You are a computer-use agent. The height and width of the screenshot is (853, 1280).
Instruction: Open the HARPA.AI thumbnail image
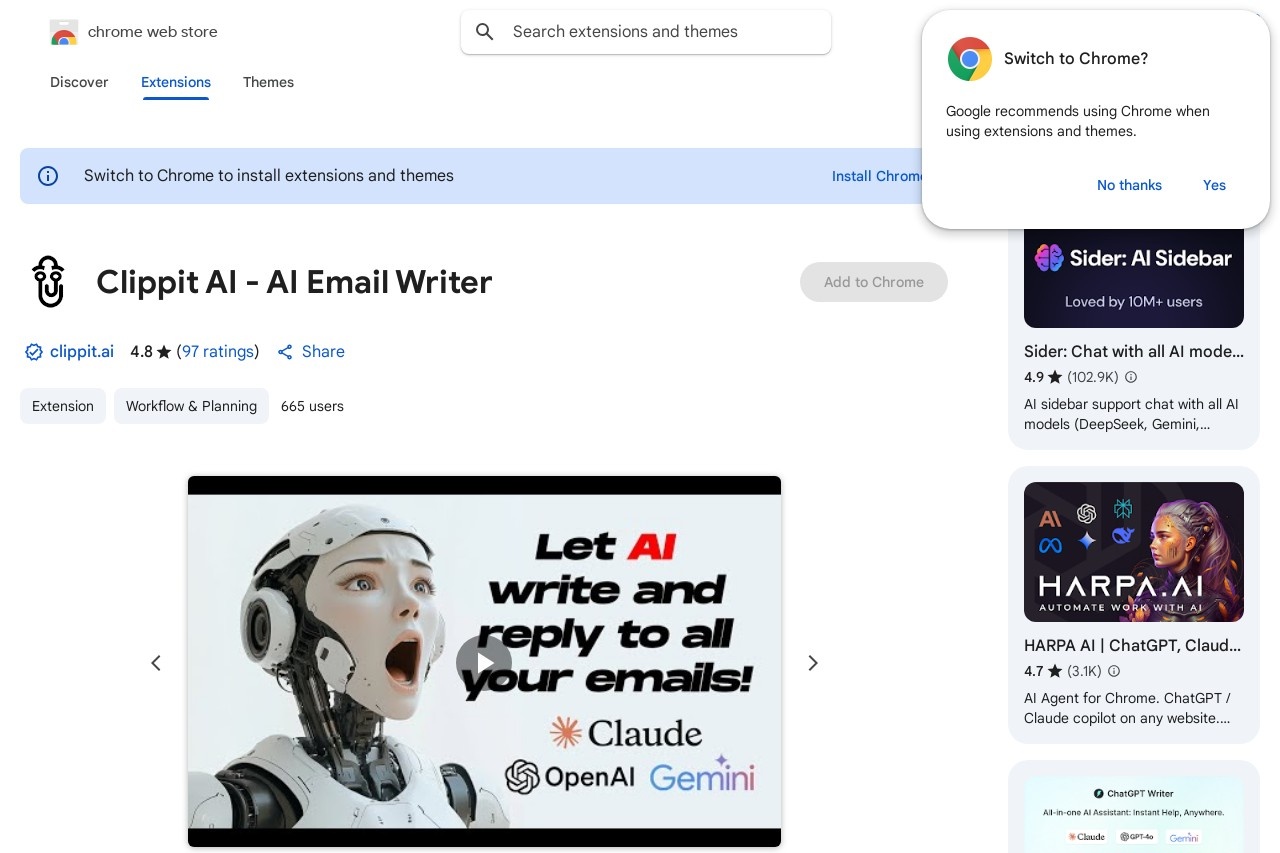click(1134, 552)
